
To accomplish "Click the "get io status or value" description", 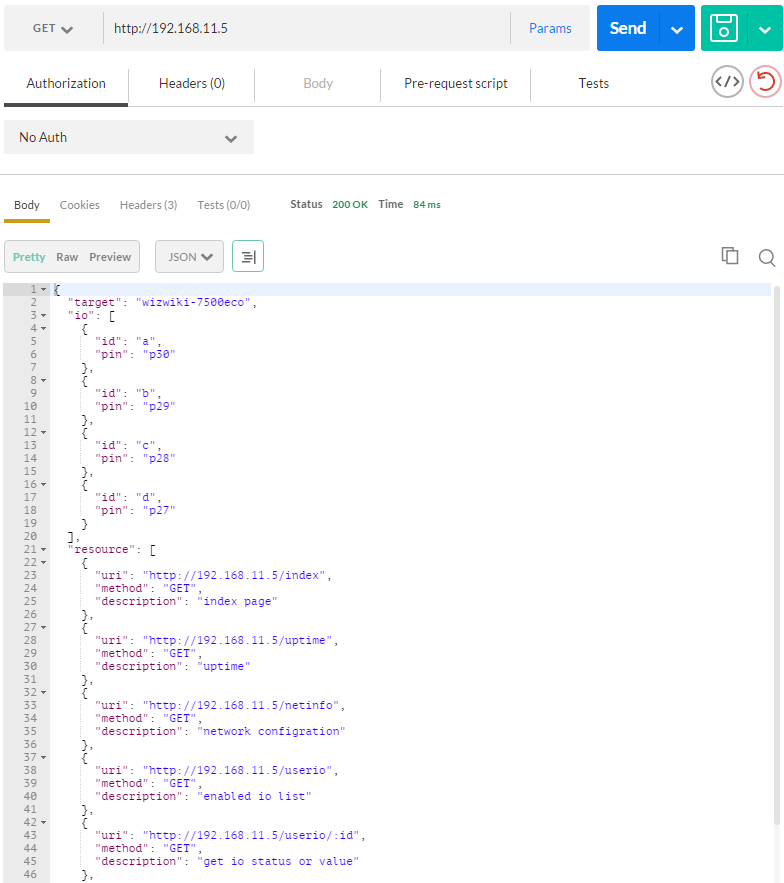I will coord(278,862).
